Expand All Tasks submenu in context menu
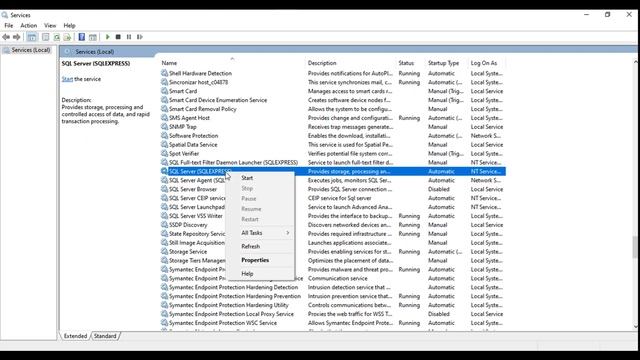Screen dimensions: 640x360 pos(260,233)
